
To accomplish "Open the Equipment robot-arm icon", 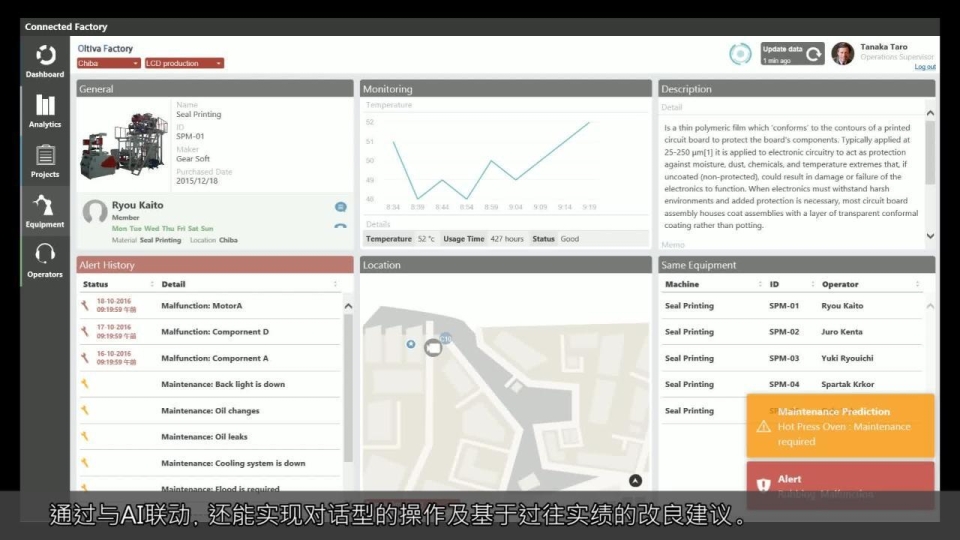I will pos(44,205).
